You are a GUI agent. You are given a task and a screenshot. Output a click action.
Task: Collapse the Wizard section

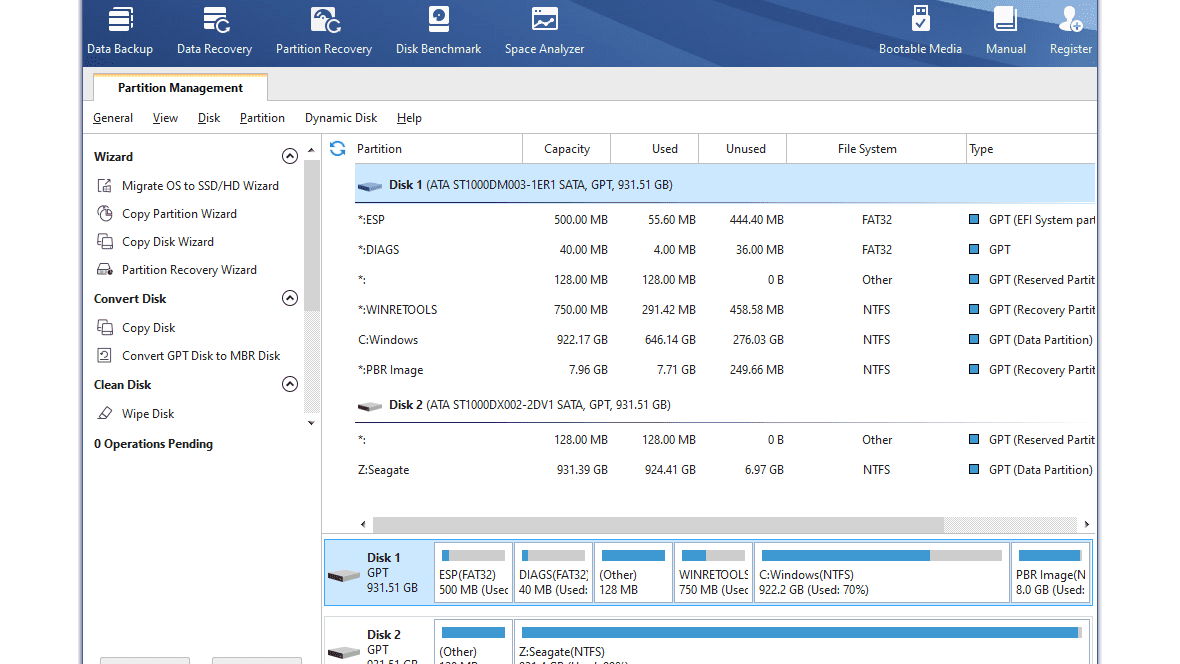coord(290,157)
